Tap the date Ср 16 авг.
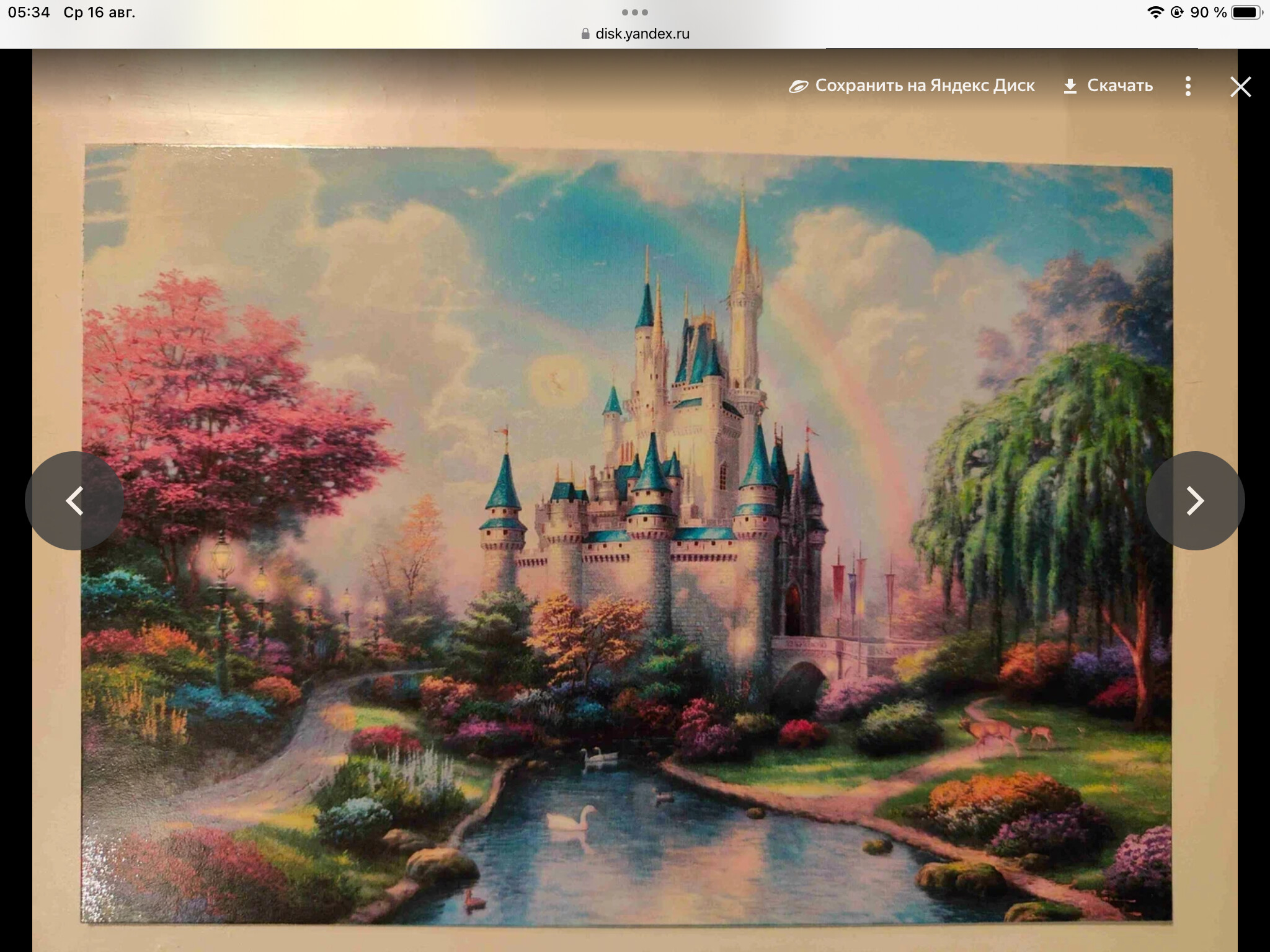The image size is (1270, 952). [99, 12]
